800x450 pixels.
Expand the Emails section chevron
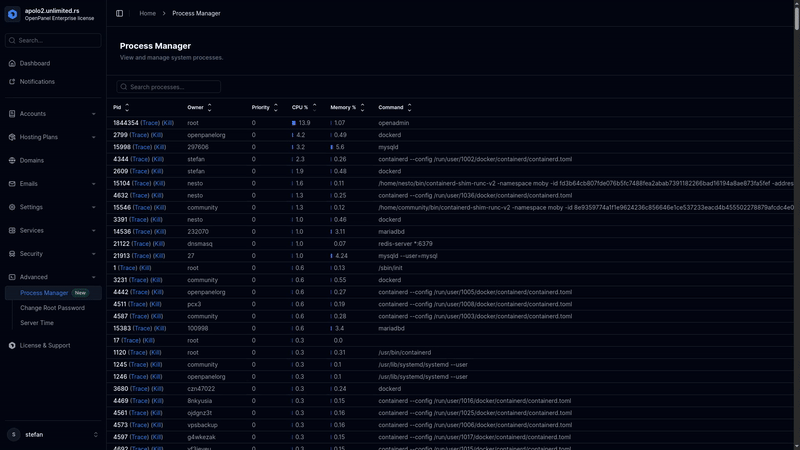[95, 184]
